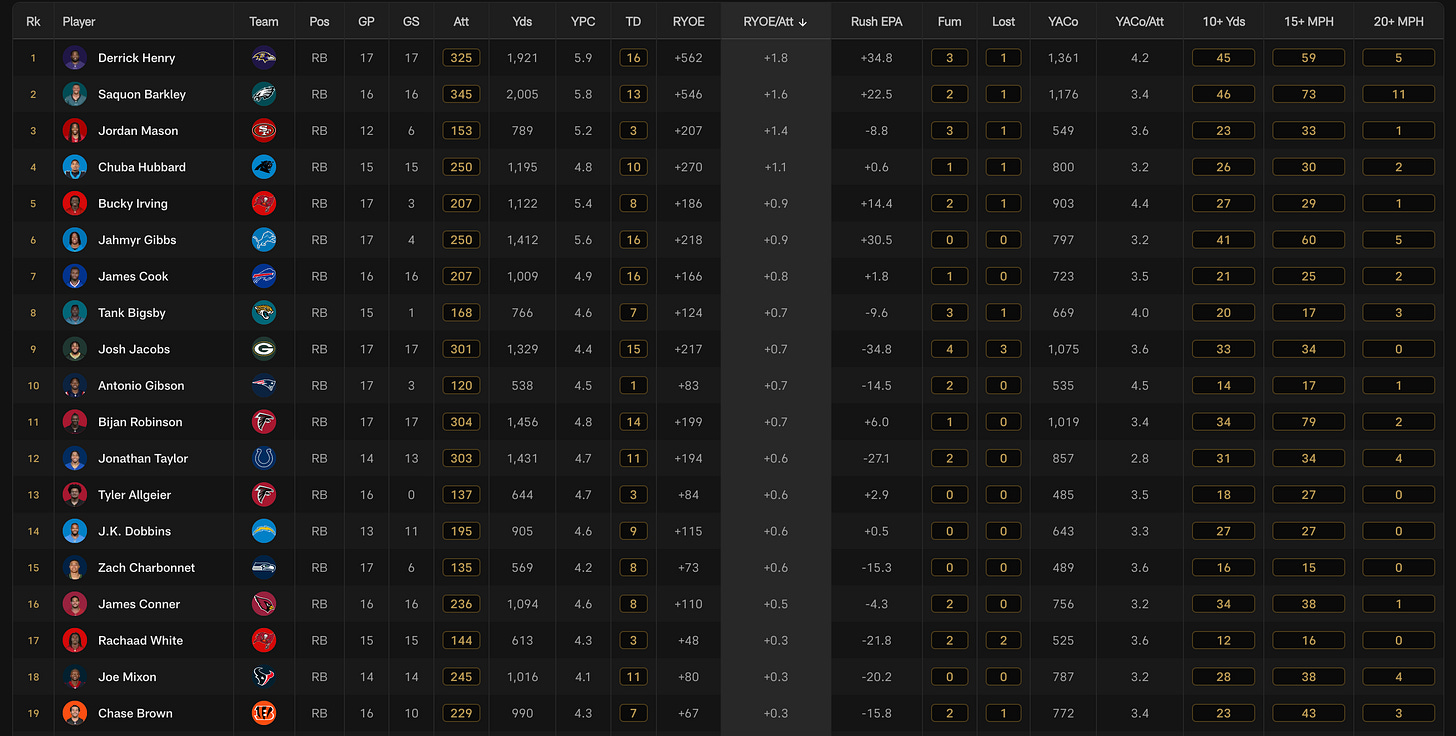Screen dimensions: 1456x736
Task: Sort by the 10+ Yds column header
Action: tap(1223, 21)
